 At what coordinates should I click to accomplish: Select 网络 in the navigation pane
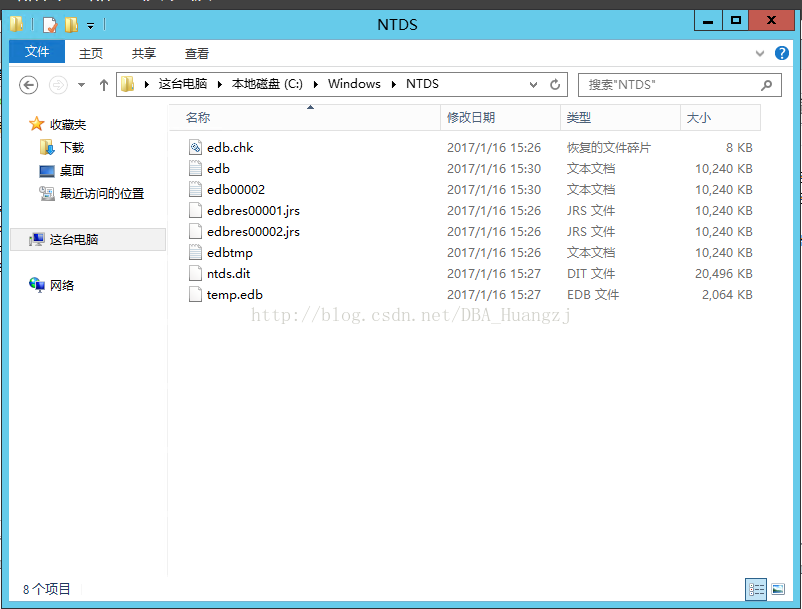pyautogui.click(x=62, y=285)
